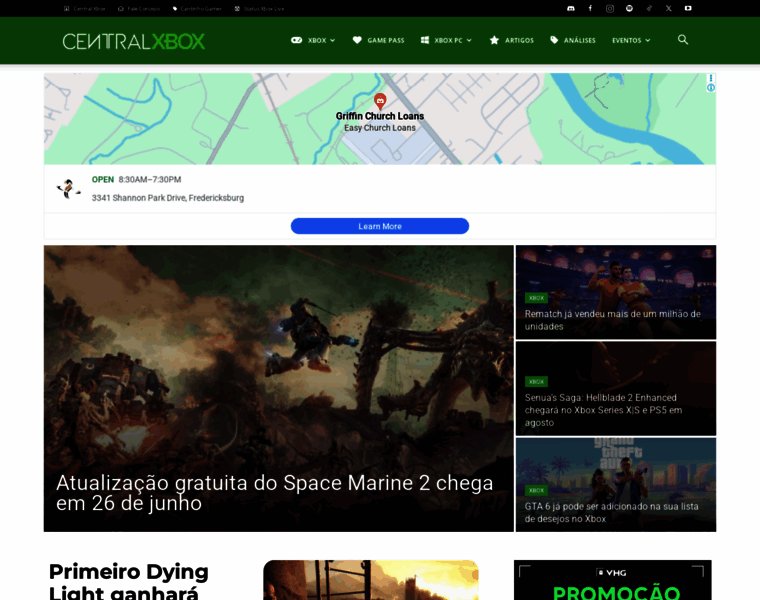Viewport: 760px width, 600px height.
Task: Click the search magnifier icon
Action: click(682, 40)
